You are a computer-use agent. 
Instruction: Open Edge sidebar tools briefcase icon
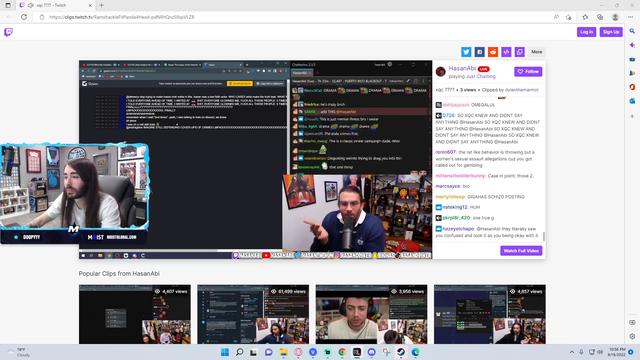click(x=632, y=59)
